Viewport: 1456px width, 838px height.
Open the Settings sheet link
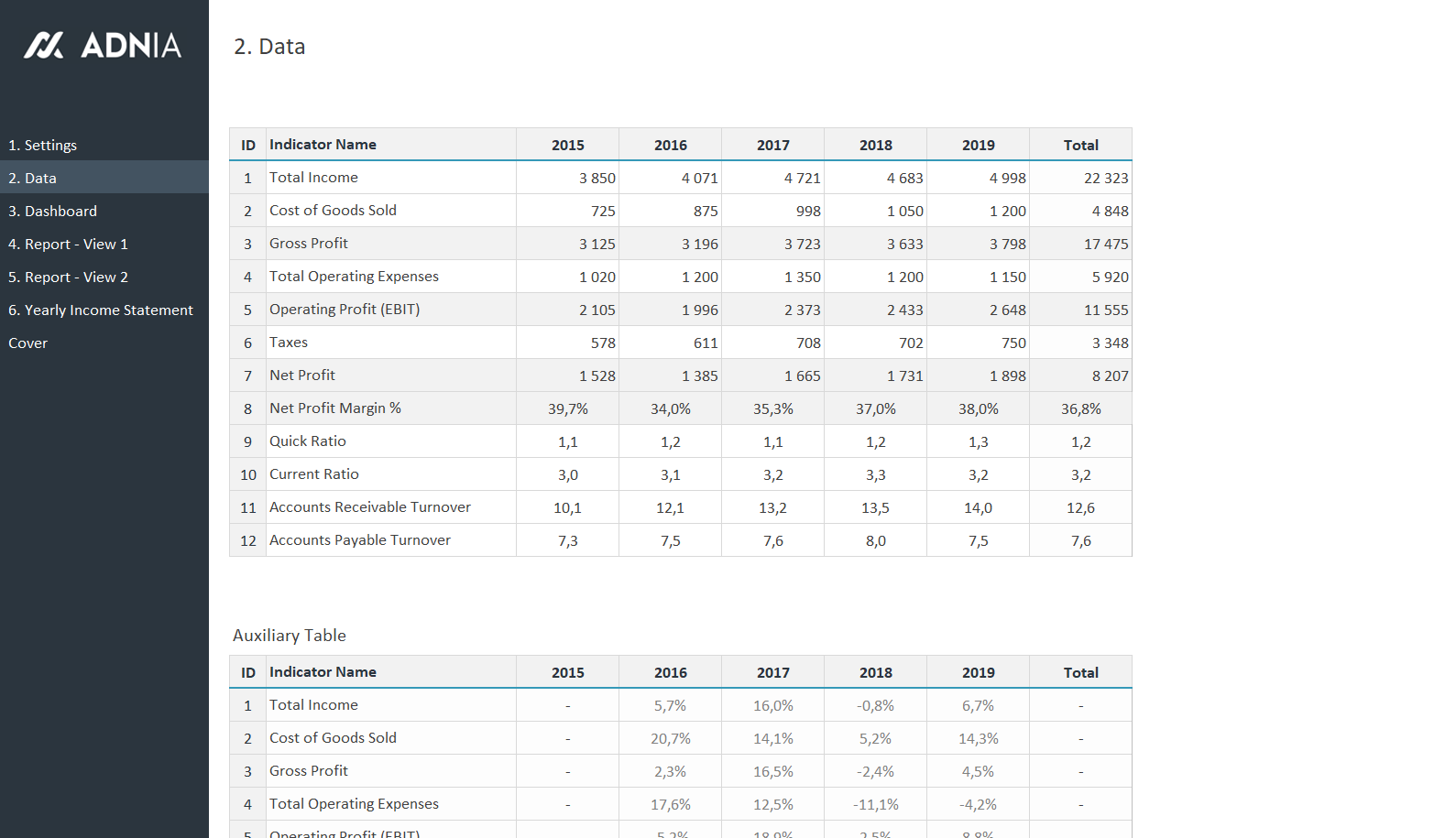(43, 145)
